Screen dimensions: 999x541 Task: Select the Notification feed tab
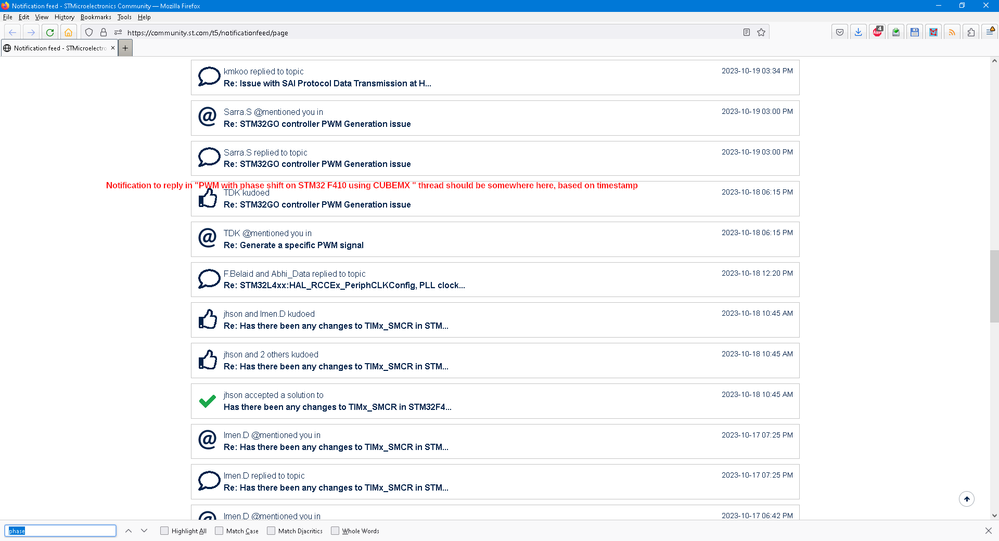pos(59,48)
